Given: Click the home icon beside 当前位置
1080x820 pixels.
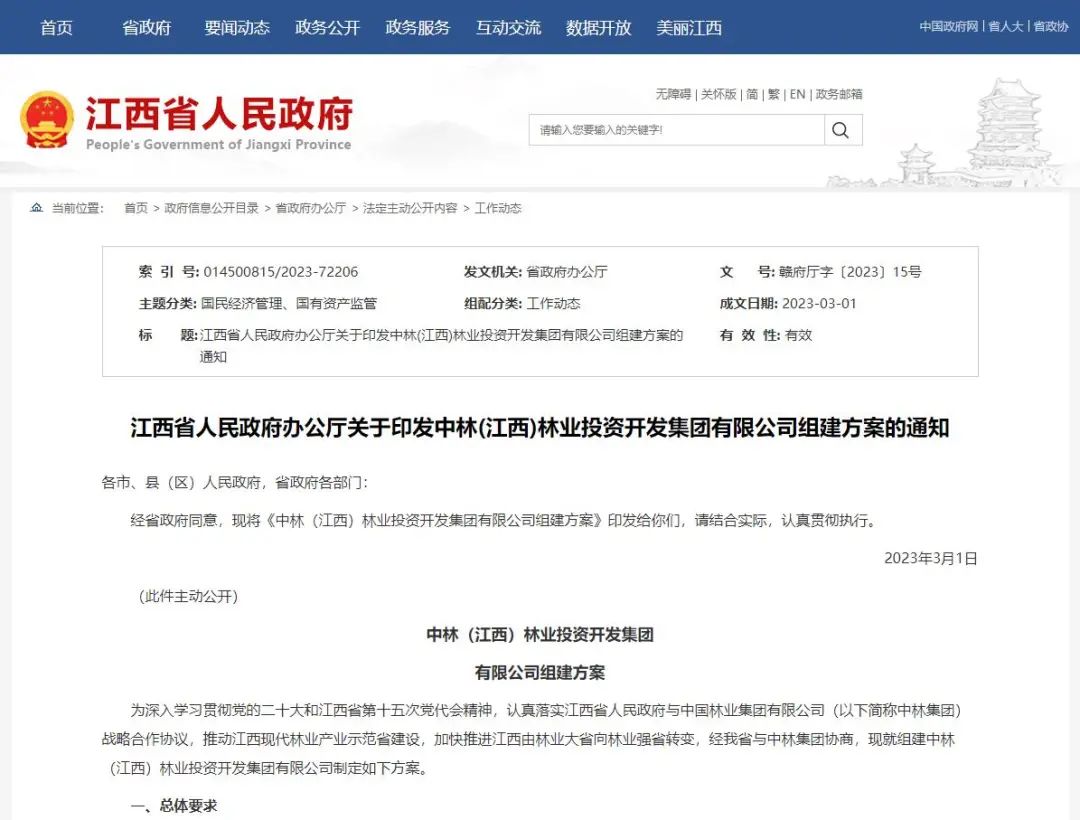Looking at the screenshot, I should 37,207.
